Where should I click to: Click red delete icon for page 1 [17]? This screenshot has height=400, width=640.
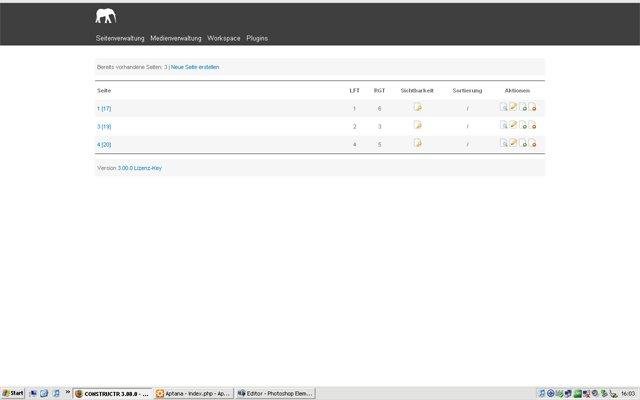coord(532,107)
